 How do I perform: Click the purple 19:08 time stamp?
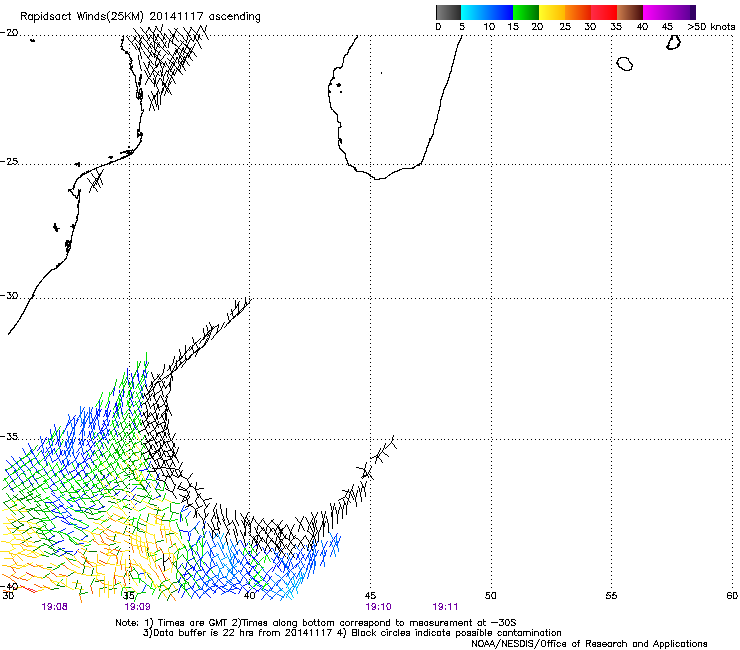pyautogui.click(x=54, y=607)
